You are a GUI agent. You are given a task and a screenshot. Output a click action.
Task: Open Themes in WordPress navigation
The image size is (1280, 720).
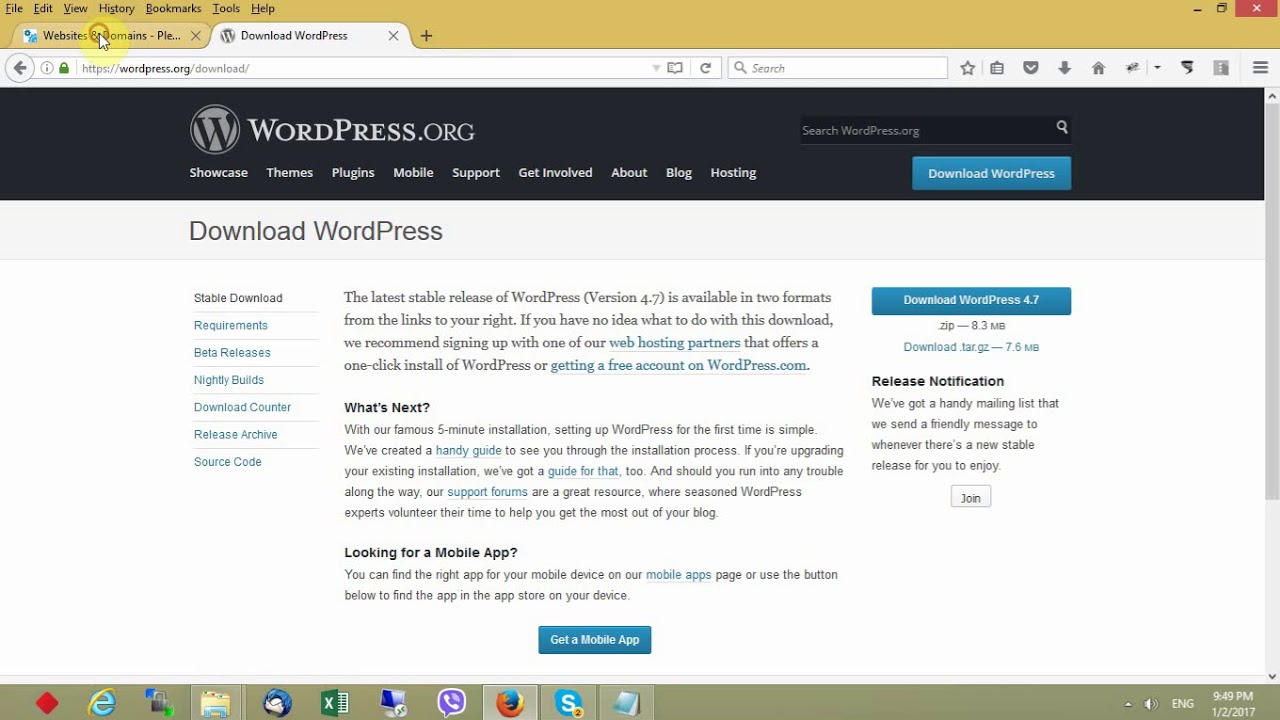289,172
